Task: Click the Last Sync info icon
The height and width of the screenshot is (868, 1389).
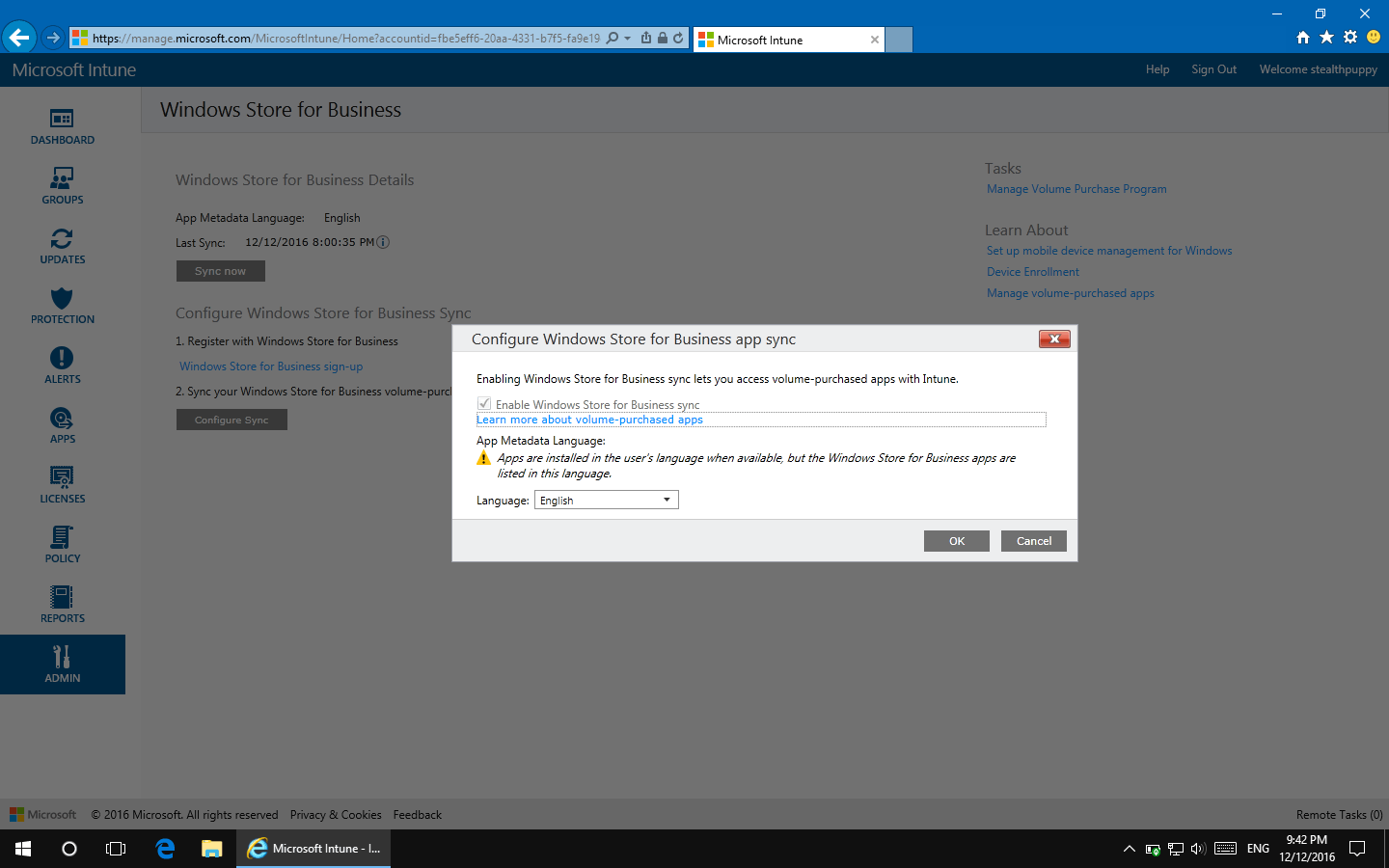Action: 383,242
